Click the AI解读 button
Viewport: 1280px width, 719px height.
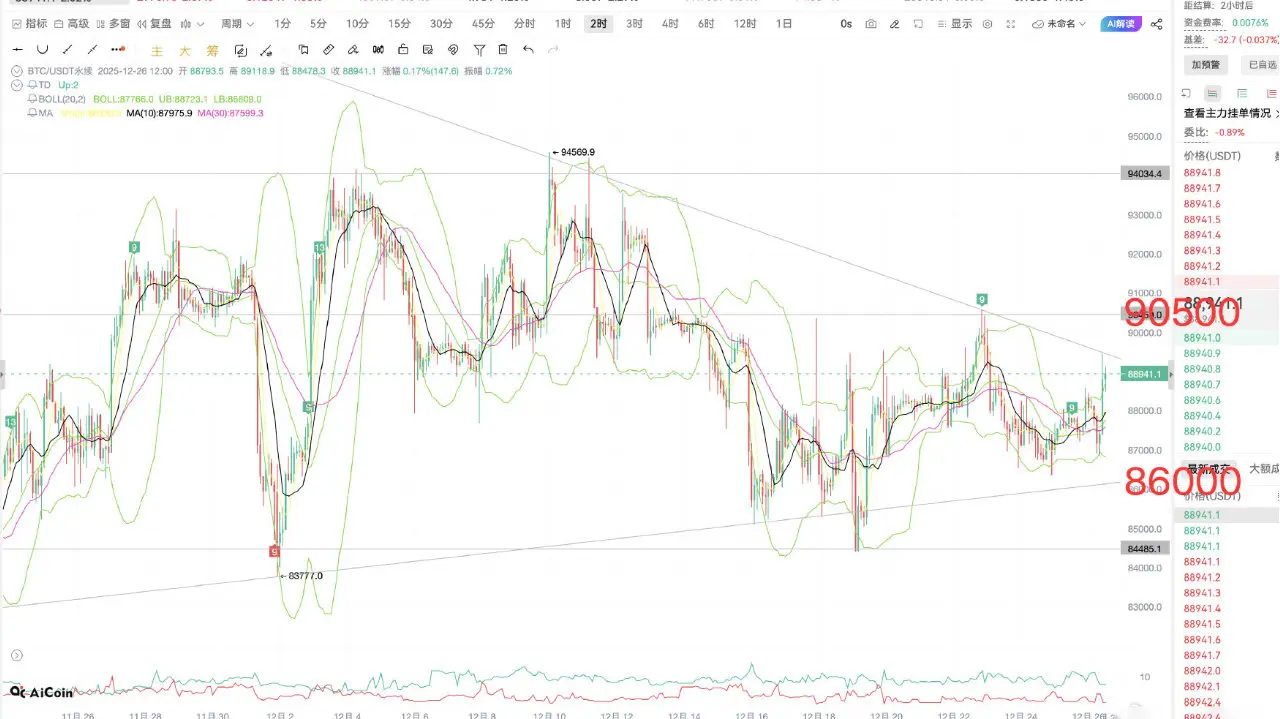click(x=1121, y=24)
